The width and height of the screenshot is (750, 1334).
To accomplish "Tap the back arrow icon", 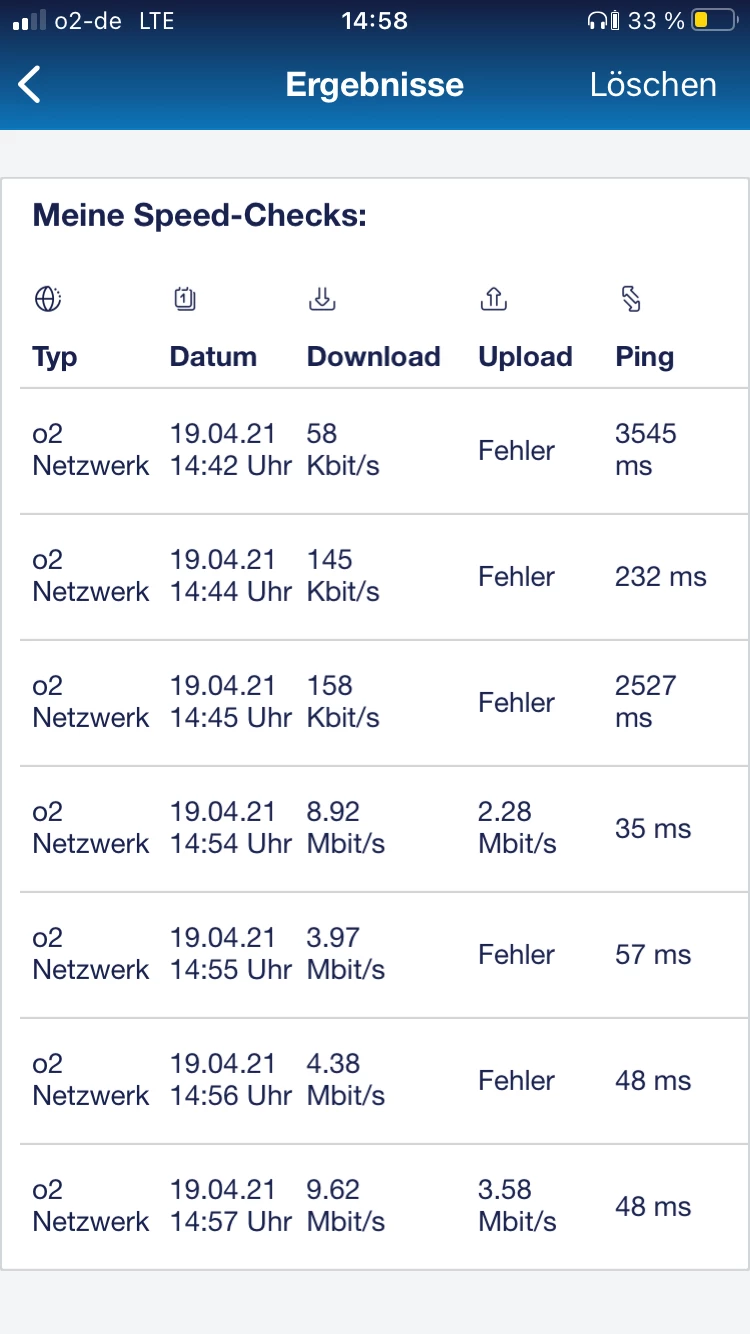I will click(30, 85).
